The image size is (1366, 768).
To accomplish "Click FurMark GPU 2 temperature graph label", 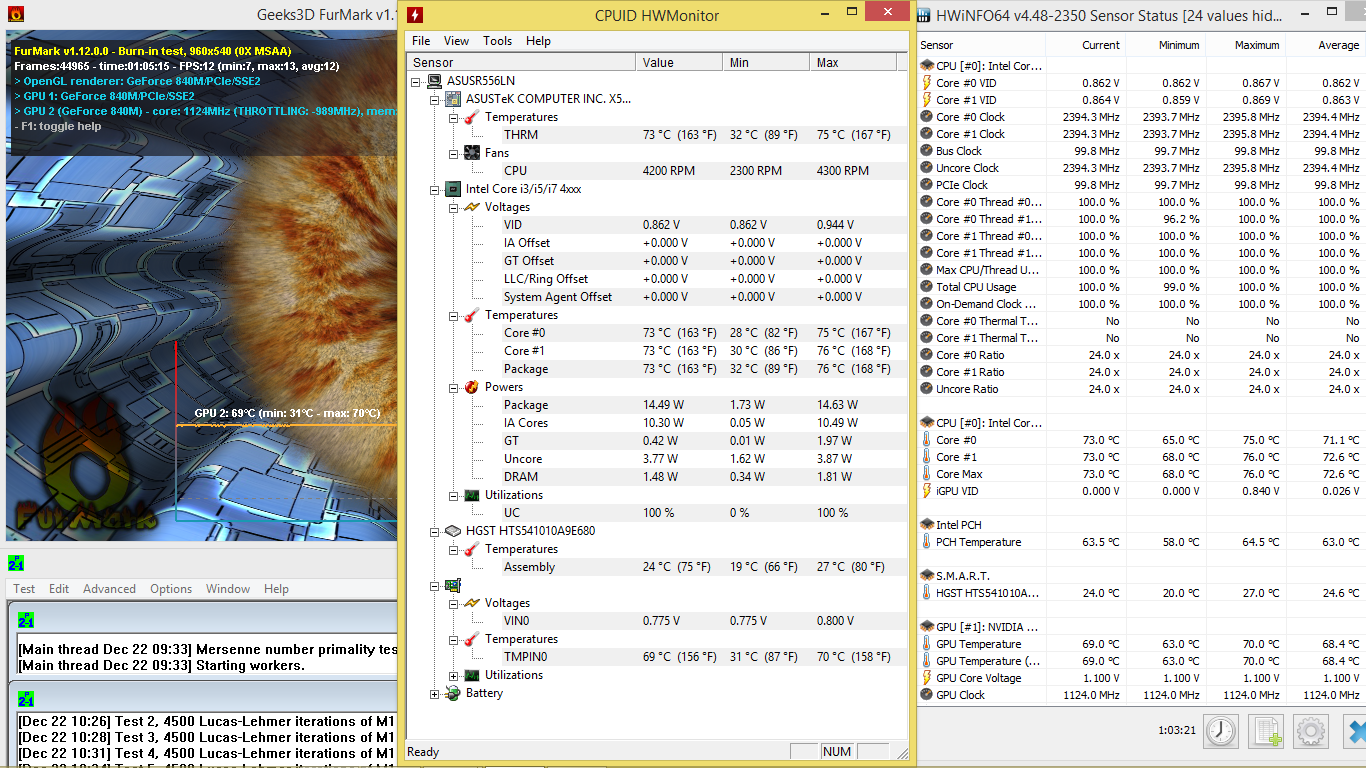I will [287, 413].
